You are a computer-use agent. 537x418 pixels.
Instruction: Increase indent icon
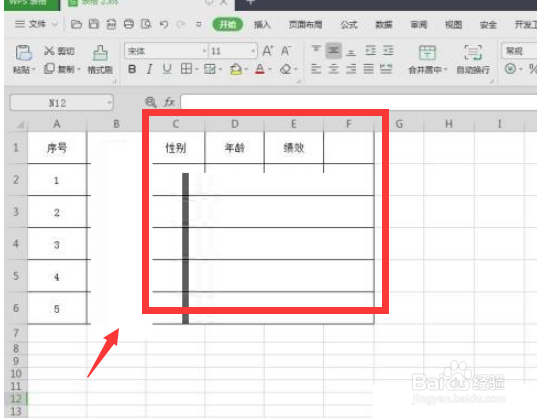pyautogui.click(x=388, y=50)
